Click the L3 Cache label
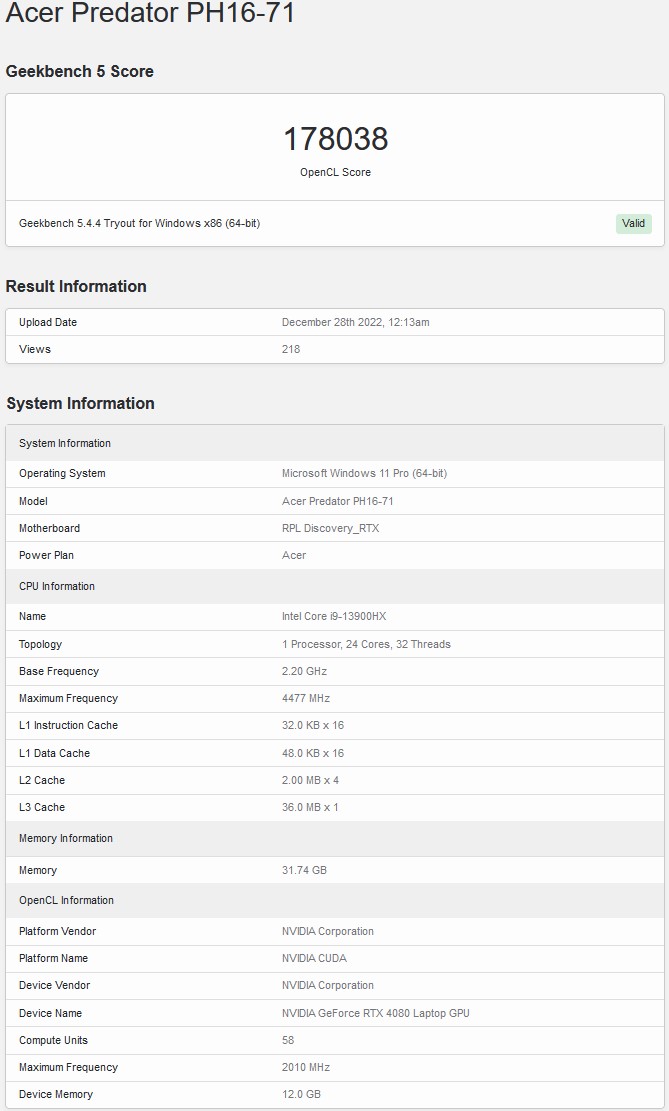The image size is (669, 1111). click(42, 807)
